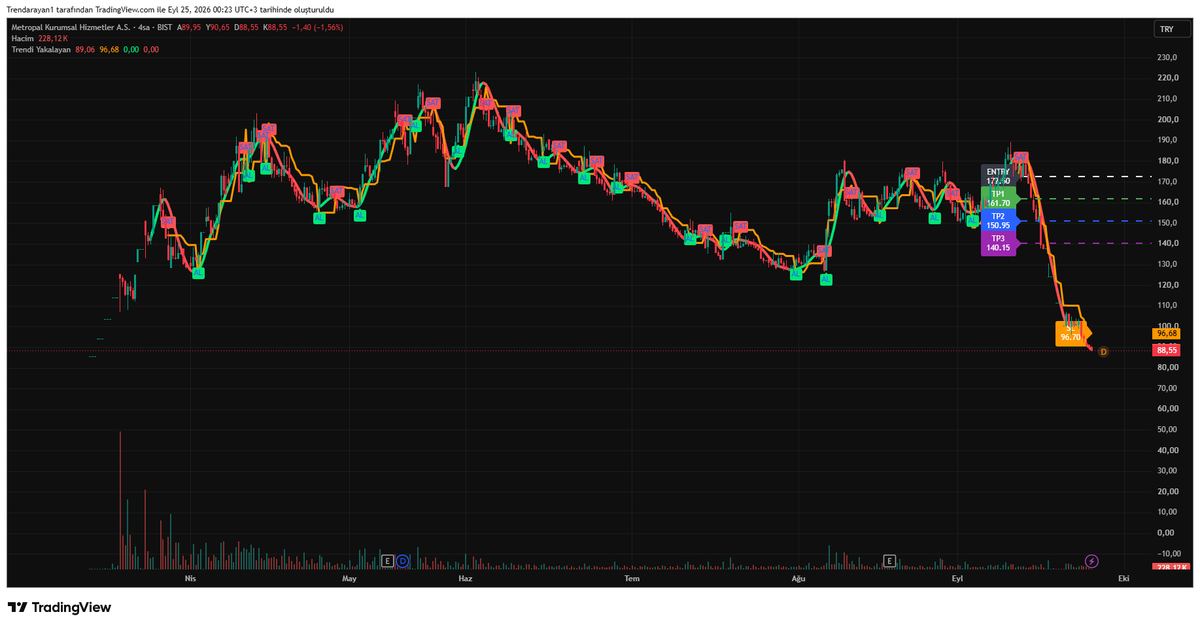Click the May month label

(x=349, y=578)
